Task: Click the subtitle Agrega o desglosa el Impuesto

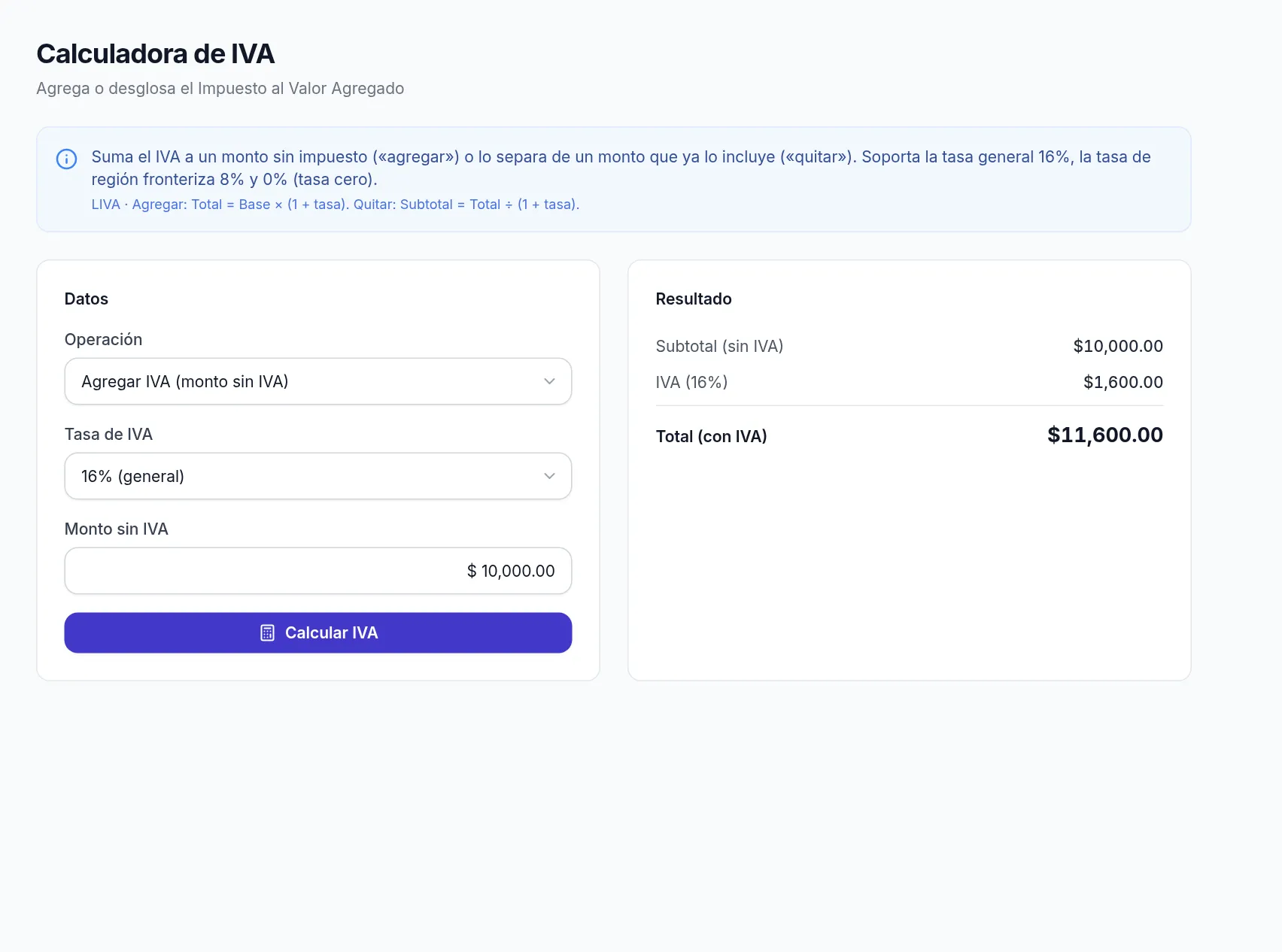Action: (220, 88)
